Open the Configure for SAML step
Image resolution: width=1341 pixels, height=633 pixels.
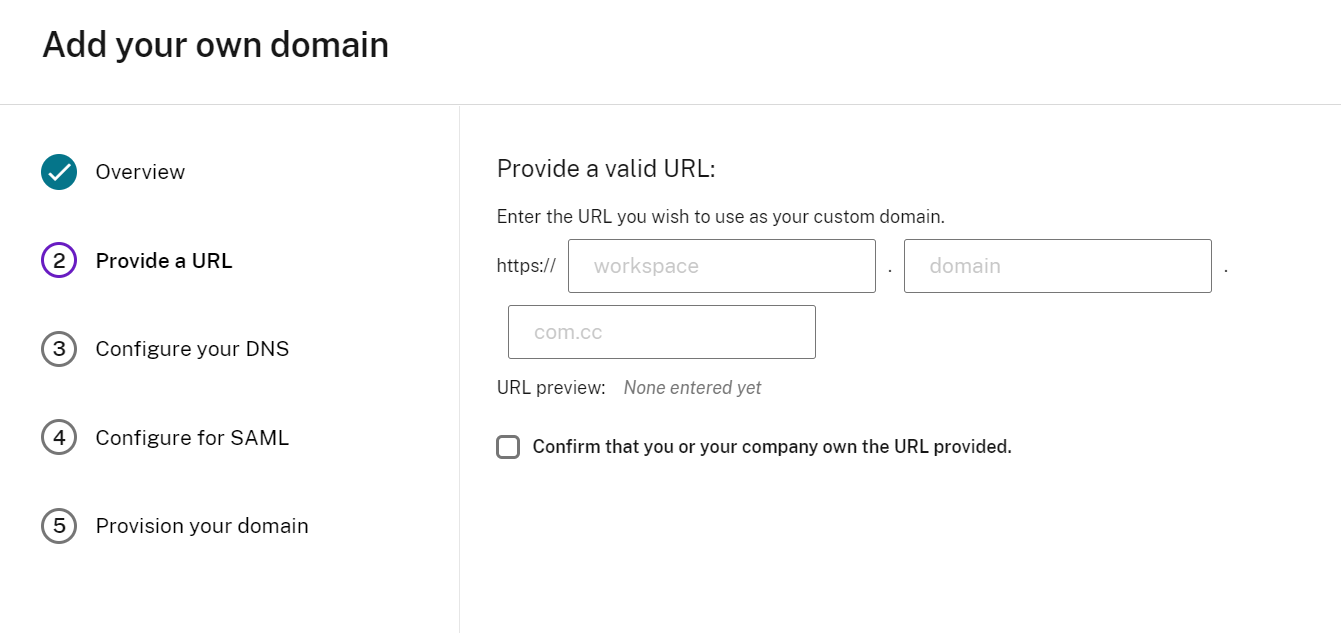[x=192, y=438]
